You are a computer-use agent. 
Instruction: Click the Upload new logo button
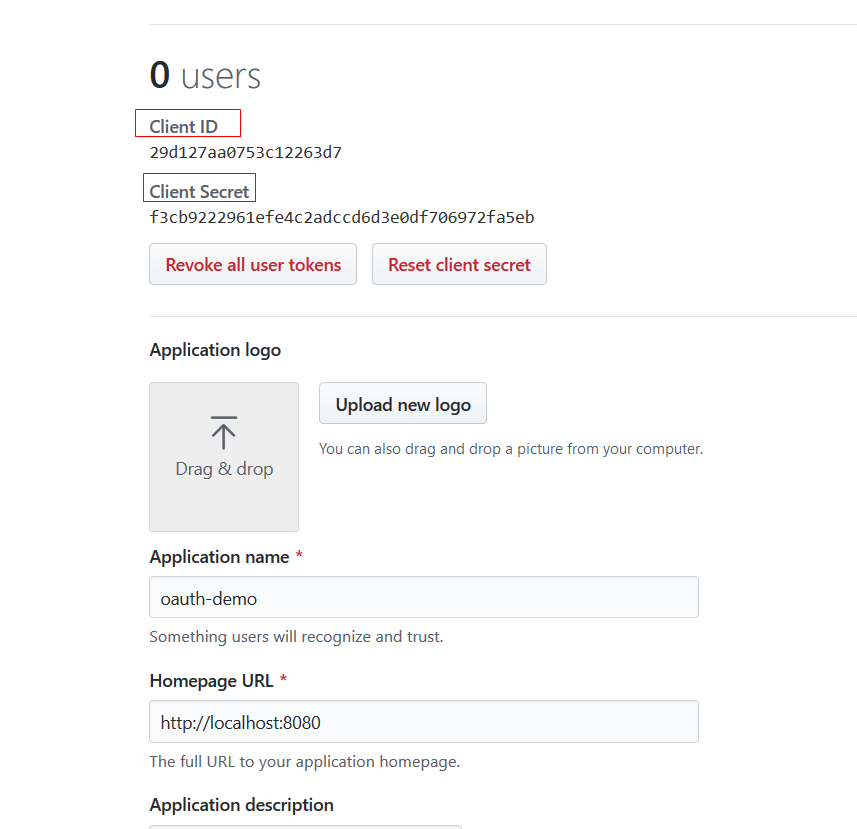tap(403, 404)
